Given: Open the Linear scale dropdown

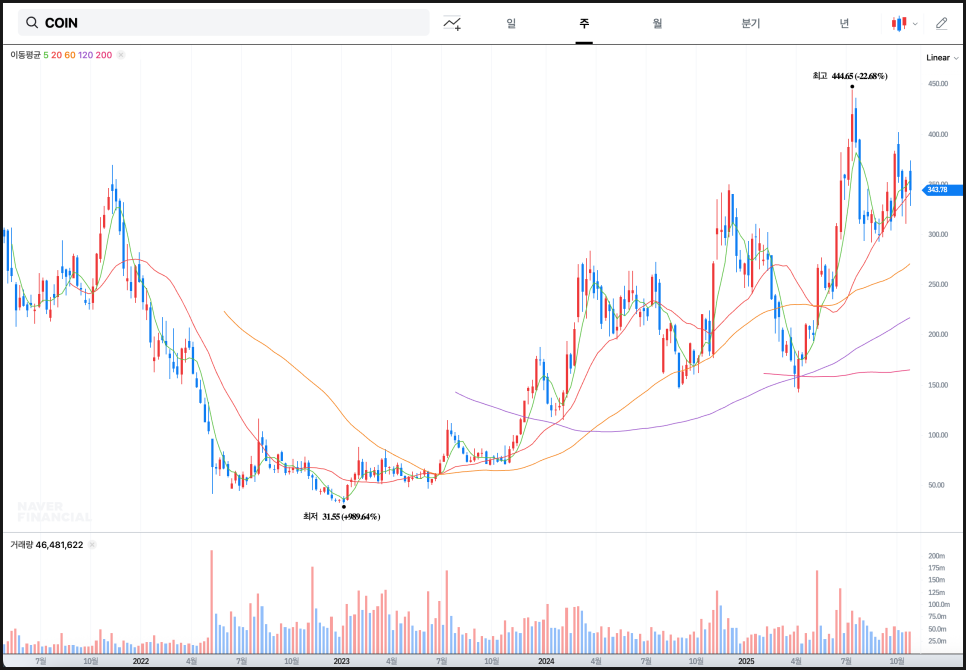Looking at the screenshot, I should coord(942,58).
